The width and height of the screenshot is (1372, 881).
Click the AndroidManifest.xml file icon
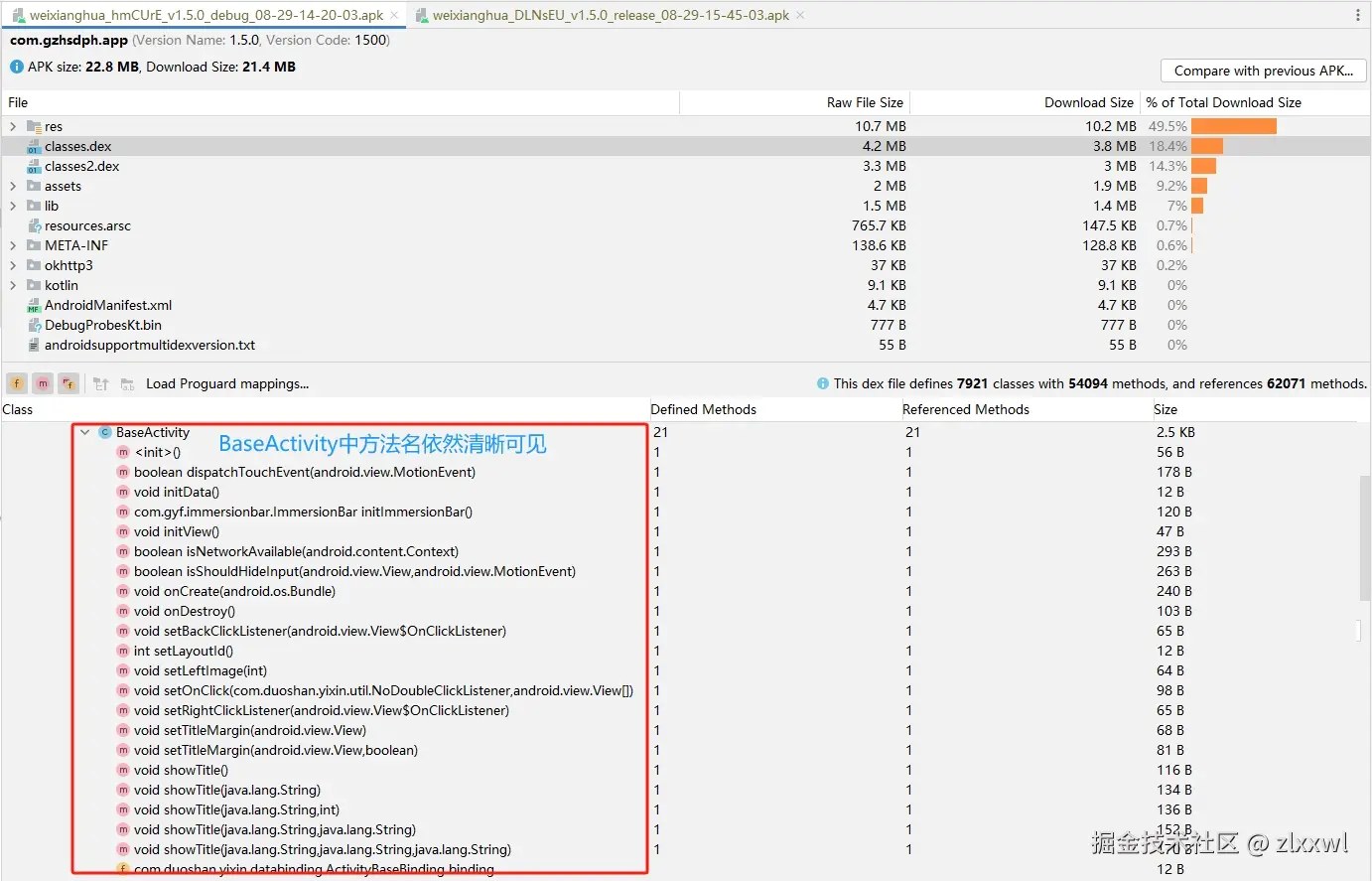34,305
